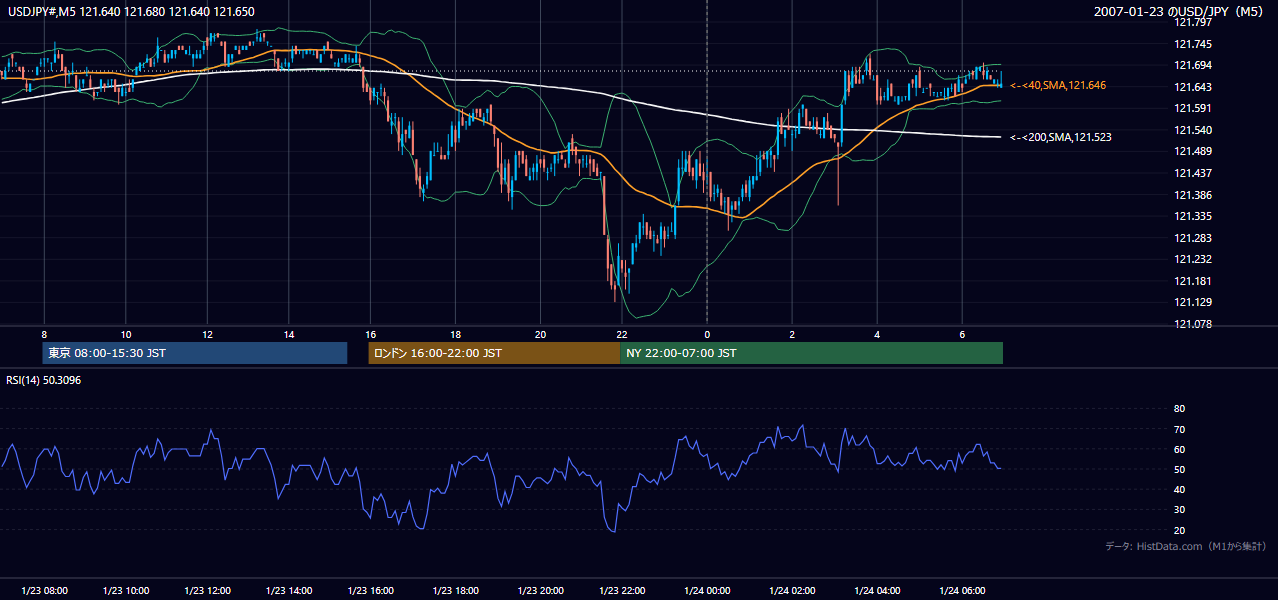Click the 200 SMA label reading 121.523
1278x600 pixels.
pos(1061,137)
